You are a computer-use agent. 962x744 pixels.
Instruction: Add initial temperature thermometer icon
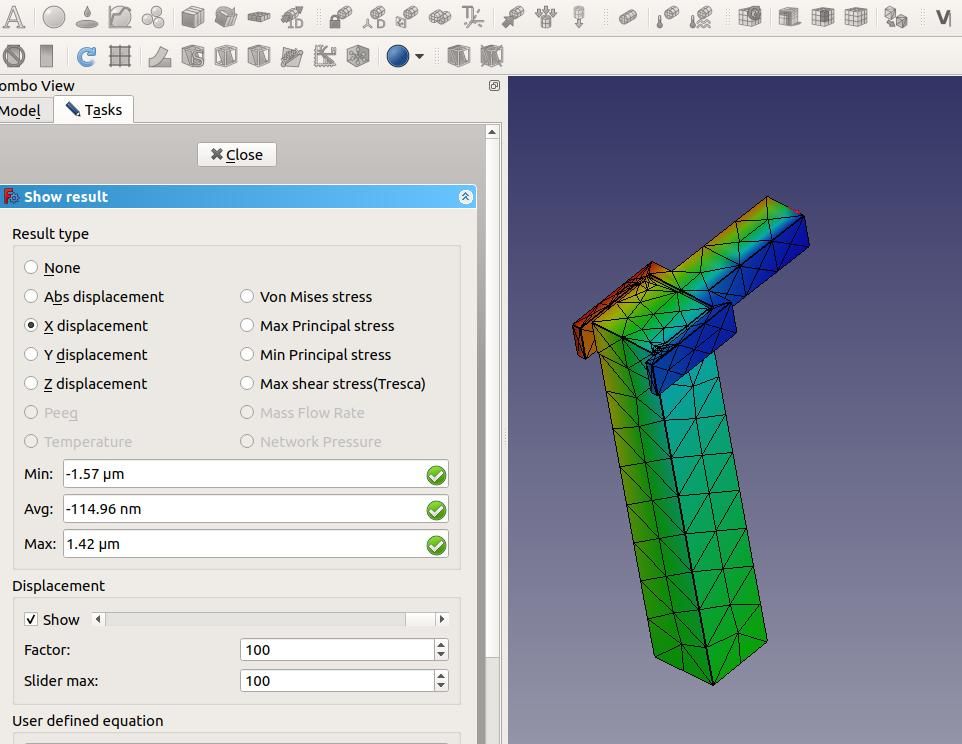tap(667, 17)
